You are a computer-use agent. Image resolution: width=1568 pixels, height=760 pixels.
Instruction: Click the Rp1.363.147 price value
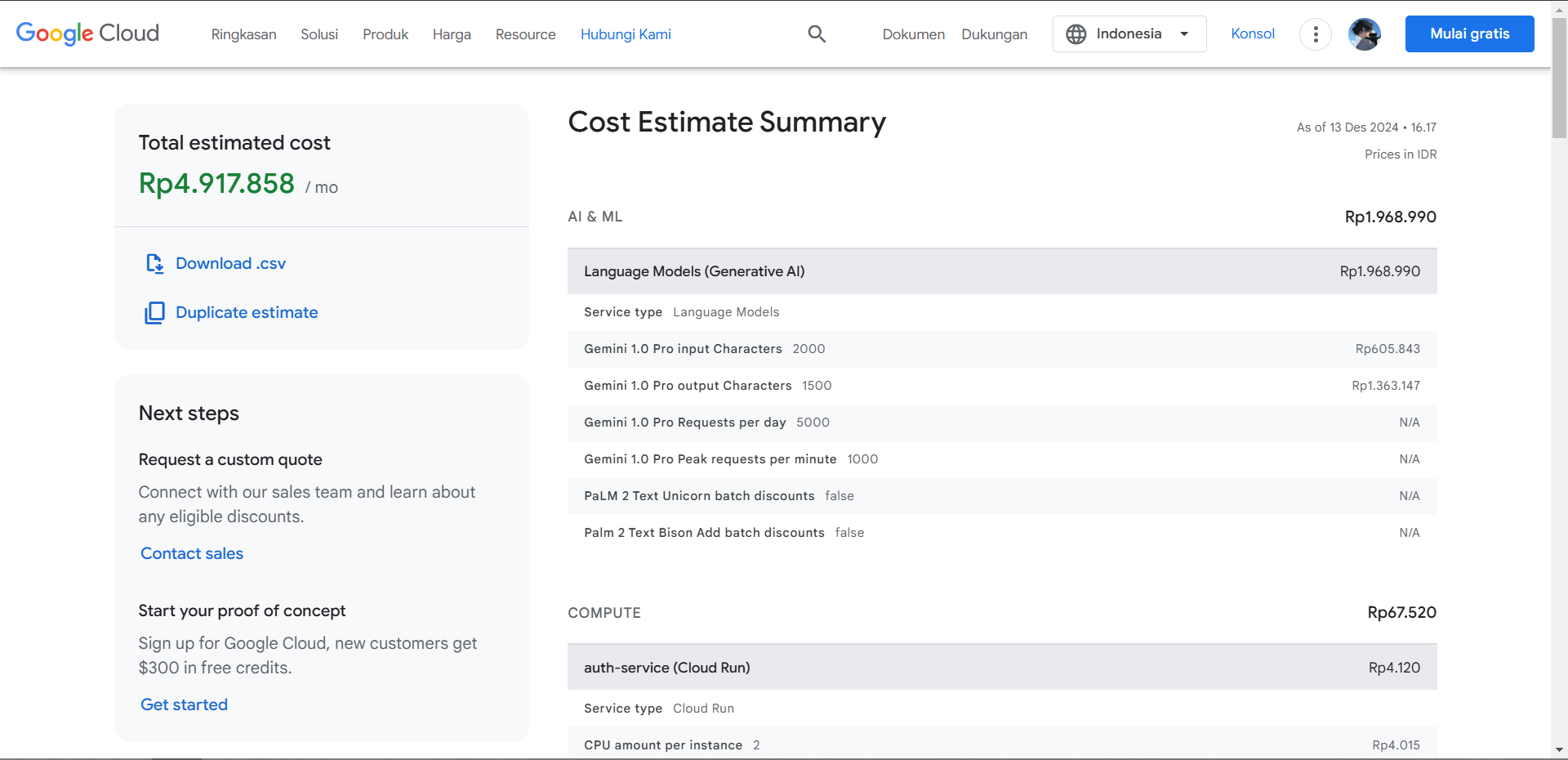coord(1386,386)
